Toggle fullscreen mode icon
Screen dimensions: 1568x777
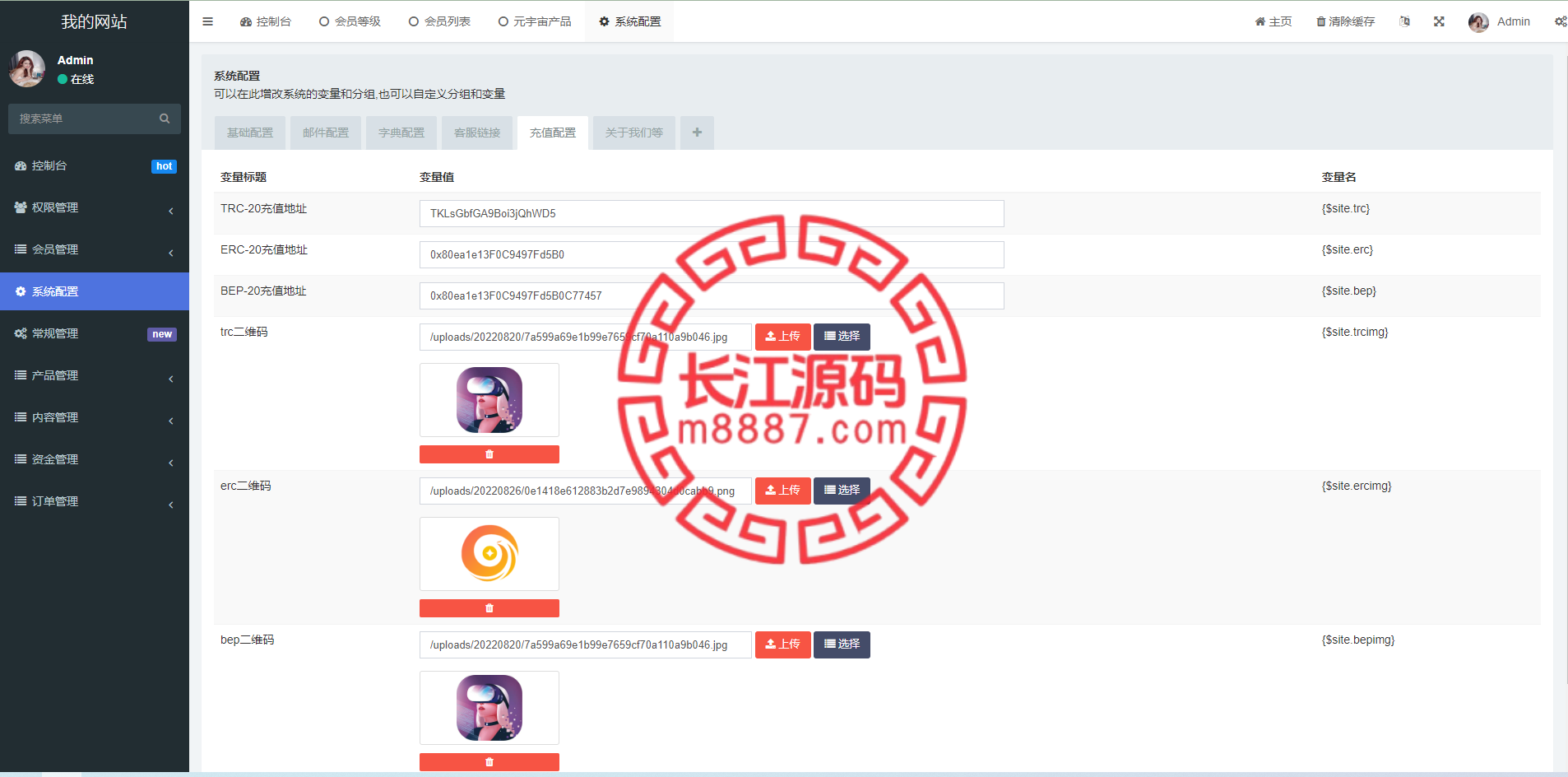point(1439,21)
